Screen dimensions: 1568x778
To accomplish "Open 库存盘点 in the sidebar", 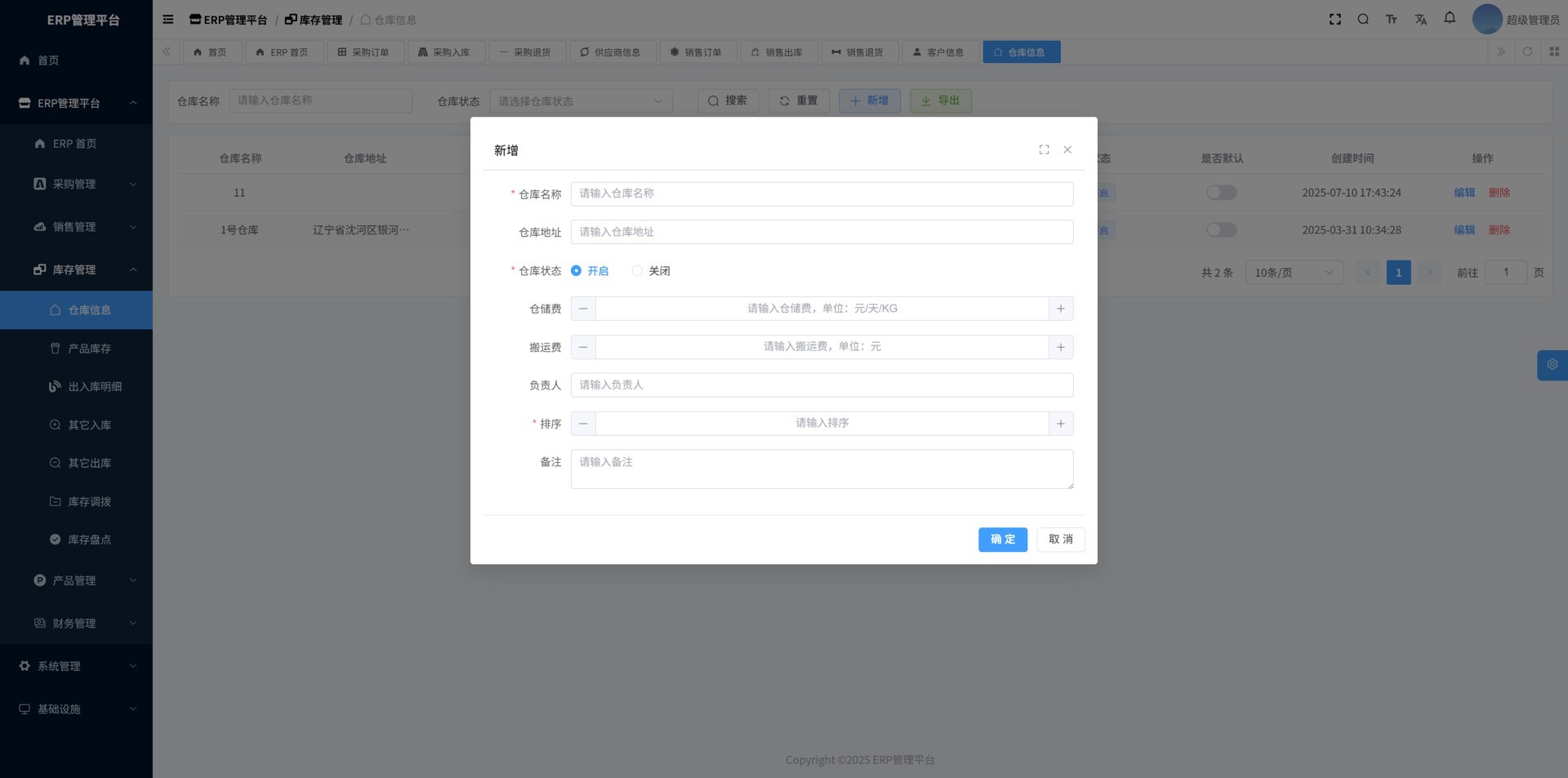I will point(76,540).
